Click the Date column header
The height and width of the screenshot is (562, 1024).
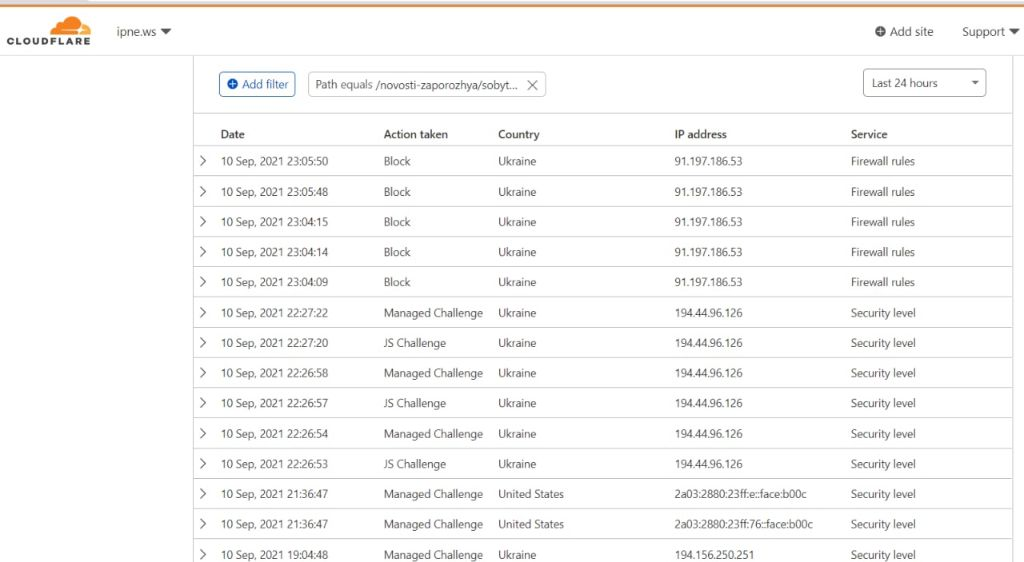(x=232, y=134)
